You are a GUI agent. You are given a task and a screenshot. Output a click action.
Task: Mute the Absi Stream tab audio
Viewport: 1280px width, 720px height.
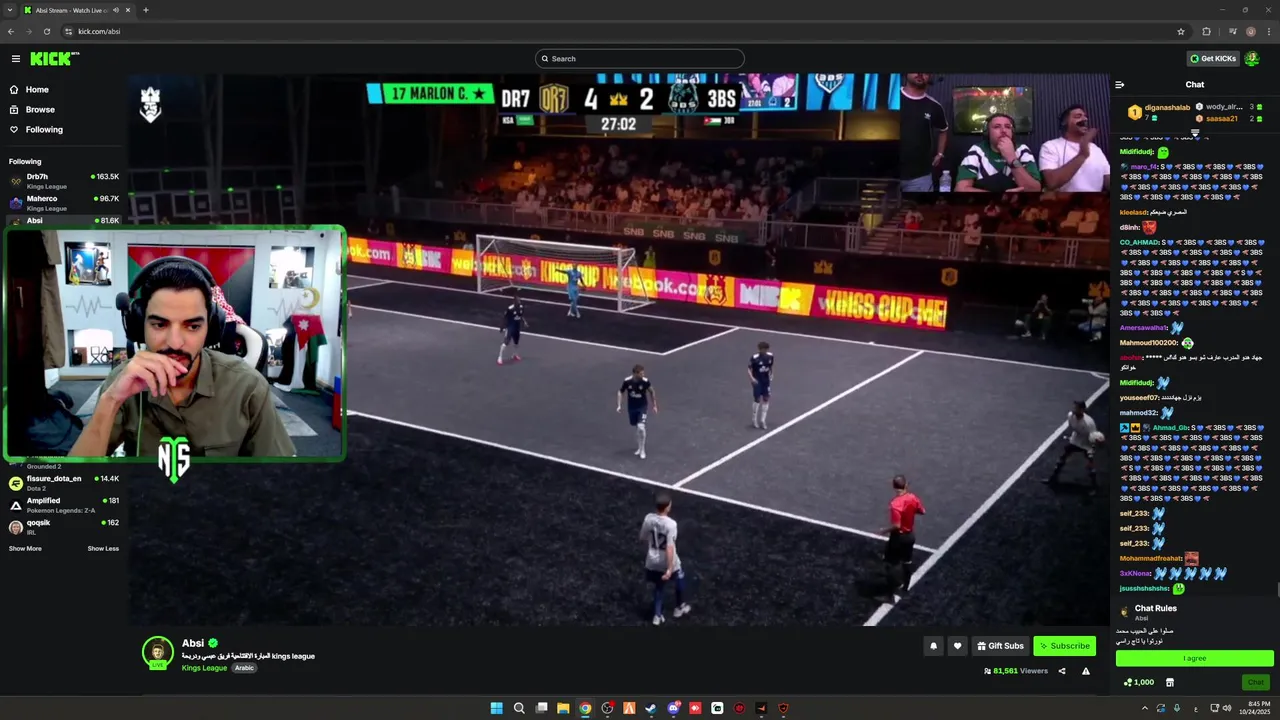[116, 10]
